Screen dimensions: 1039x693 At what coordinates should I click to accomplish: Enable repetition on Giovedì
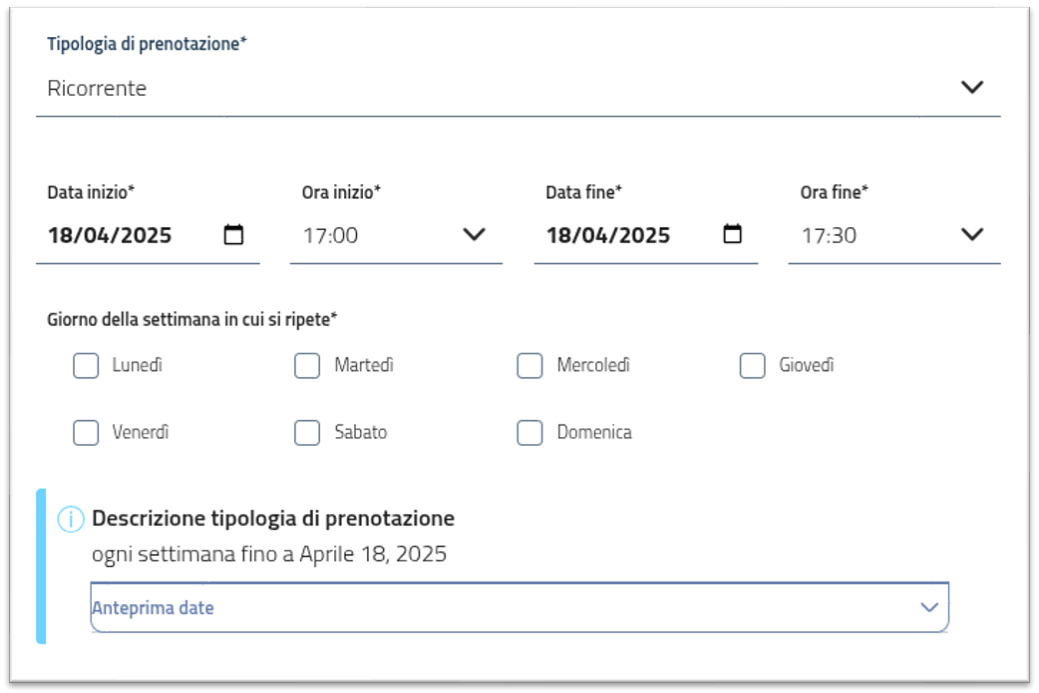point(750,366)
